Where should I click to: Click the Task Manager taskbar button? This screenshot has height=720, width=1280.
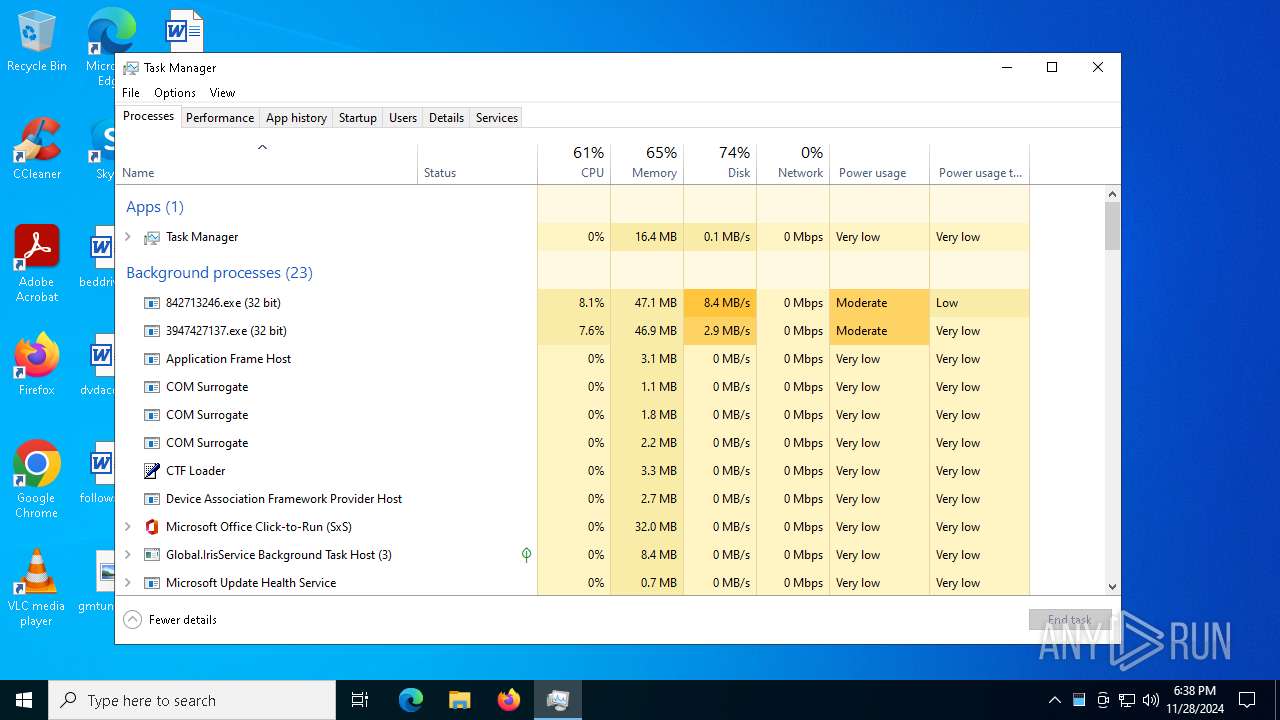558,700
